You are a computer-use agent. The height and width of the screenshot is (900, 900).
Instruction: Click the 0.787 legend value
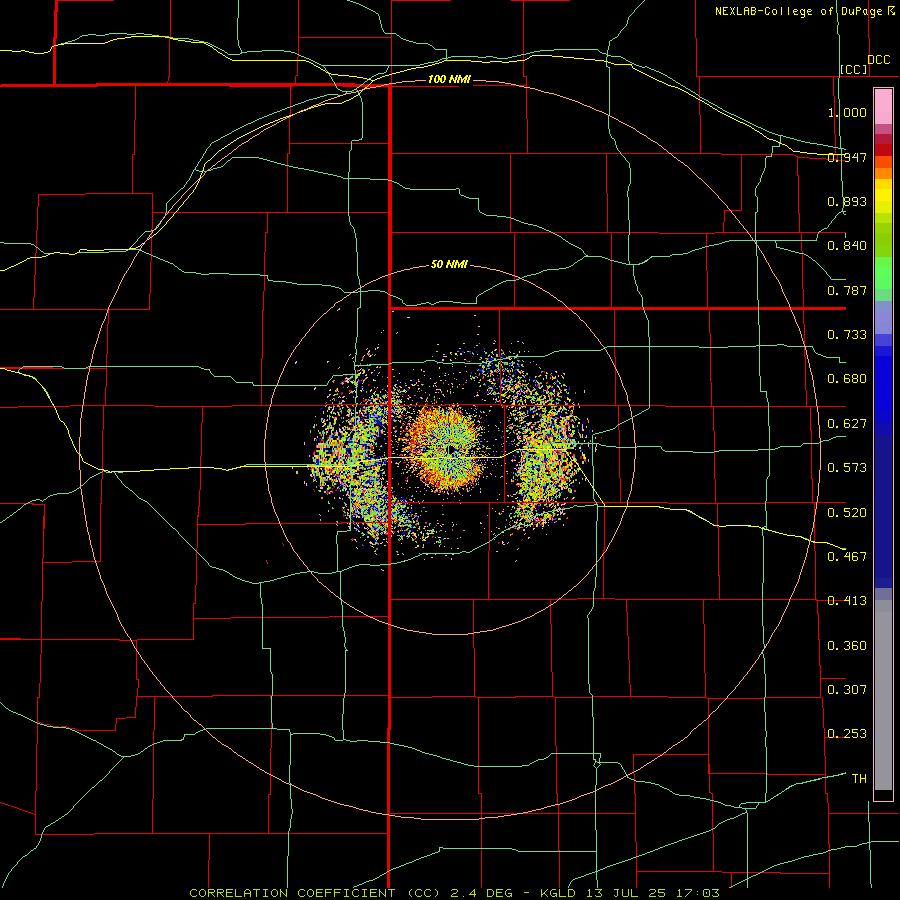tap(847, 290)
